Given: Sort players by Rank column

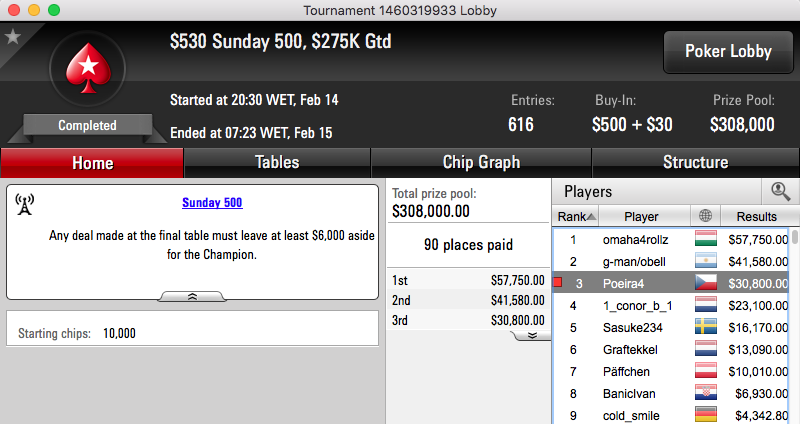Looking at the screenshot, I should pos(576,216).
